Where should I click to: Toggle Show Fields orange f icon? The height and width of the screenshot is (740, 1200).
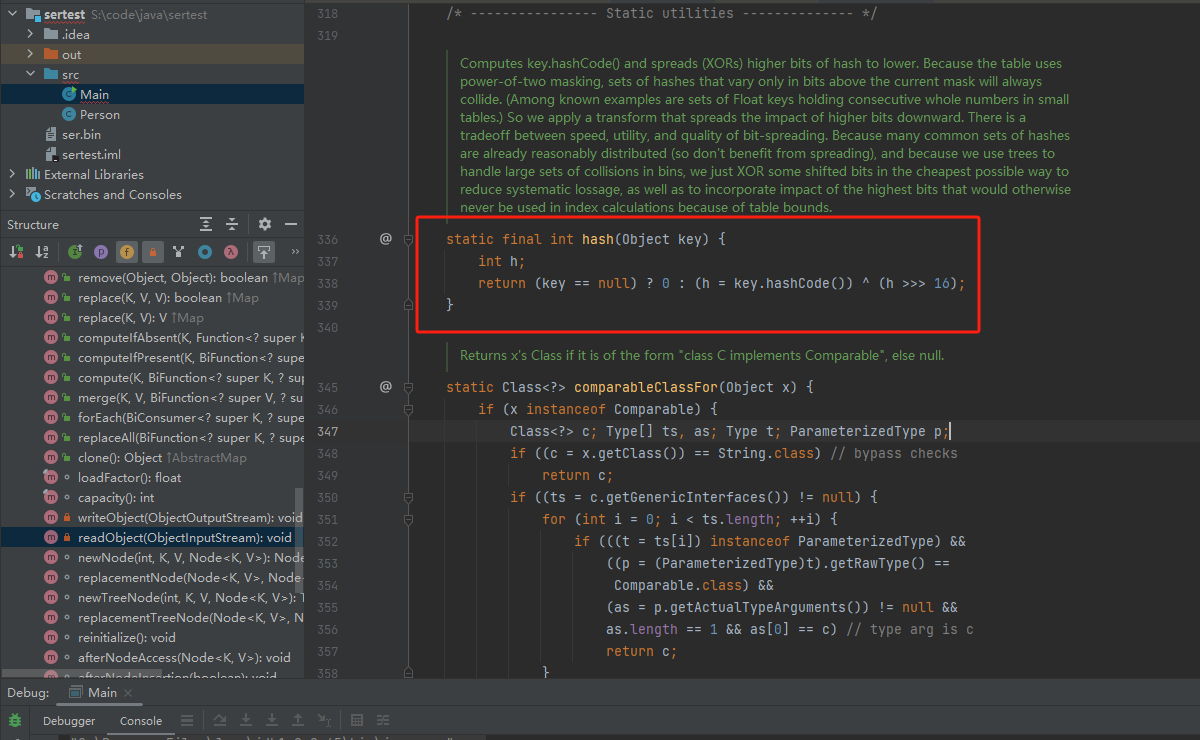point(126,252)
